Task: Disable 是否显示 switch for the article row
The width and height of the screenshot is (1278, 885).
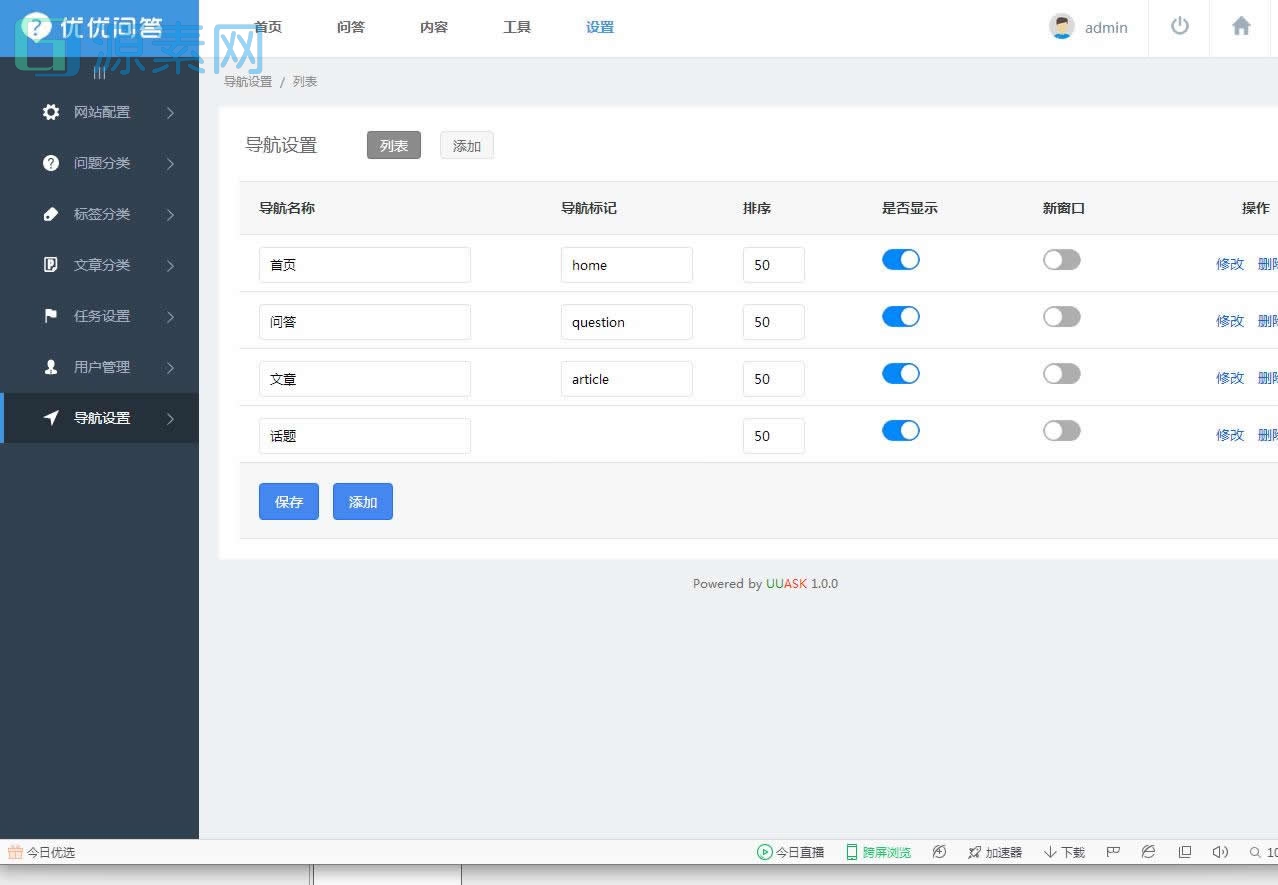Action: [900, 373]
